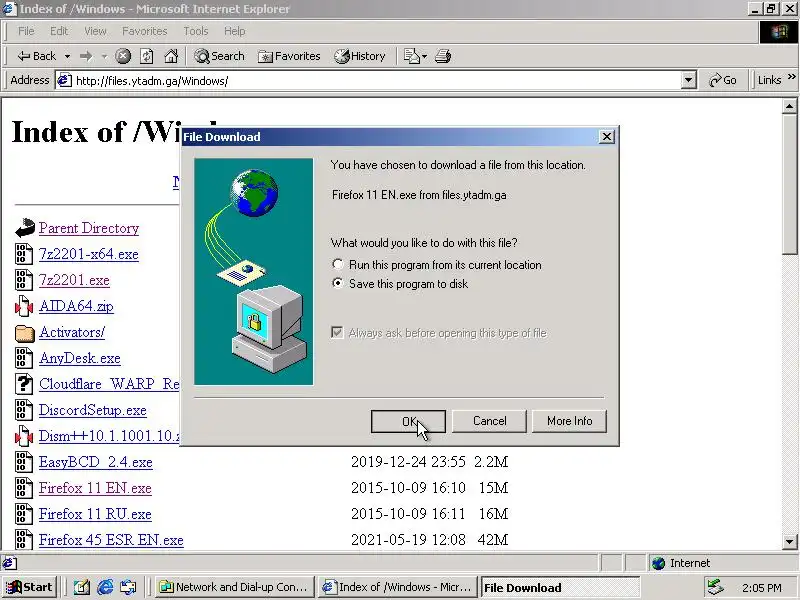Open the Help menu
The image size is (800, 600).
pyautogui.click(x=234, y=31)
